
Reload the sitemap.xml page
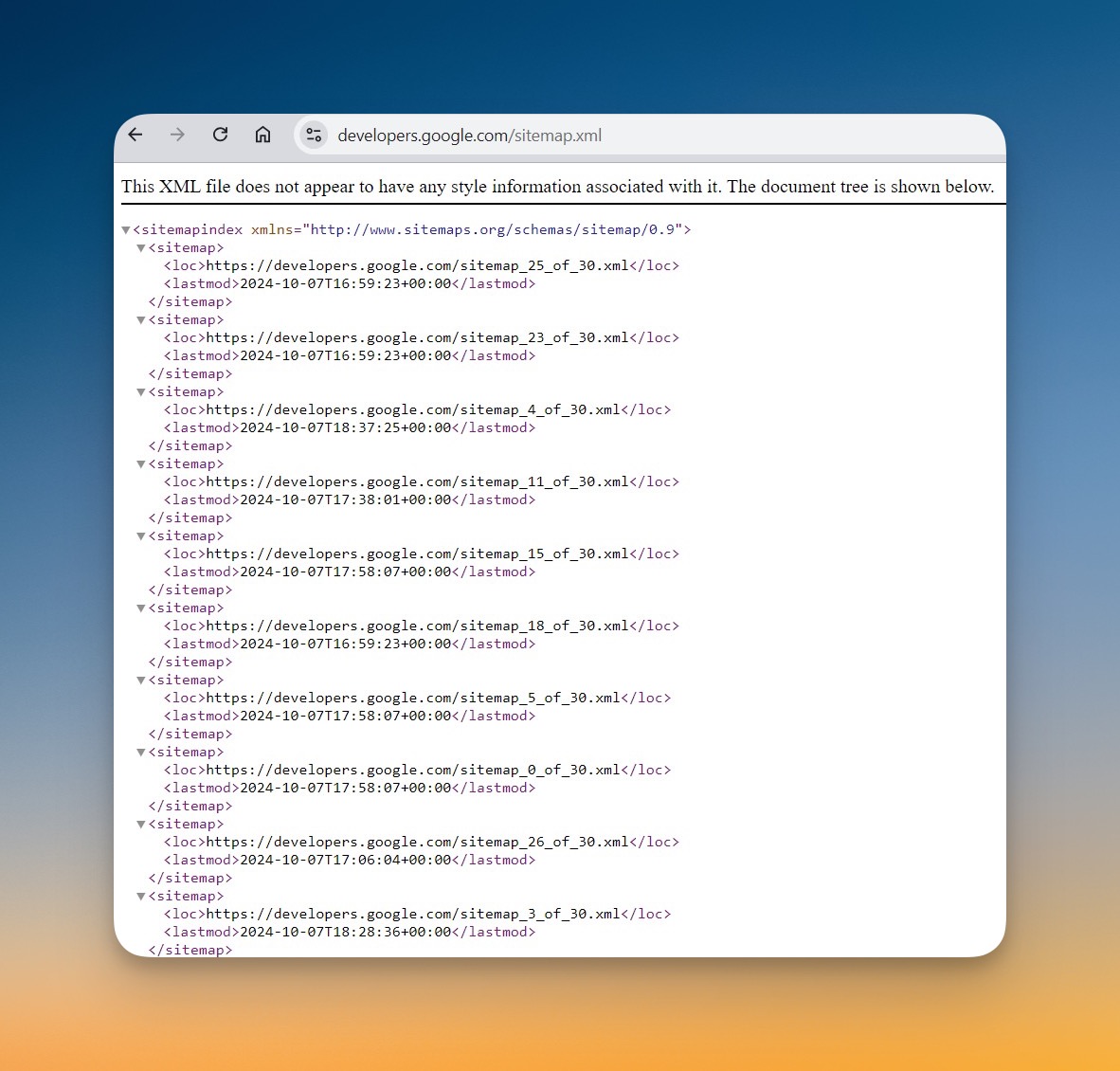coord(220,135)
